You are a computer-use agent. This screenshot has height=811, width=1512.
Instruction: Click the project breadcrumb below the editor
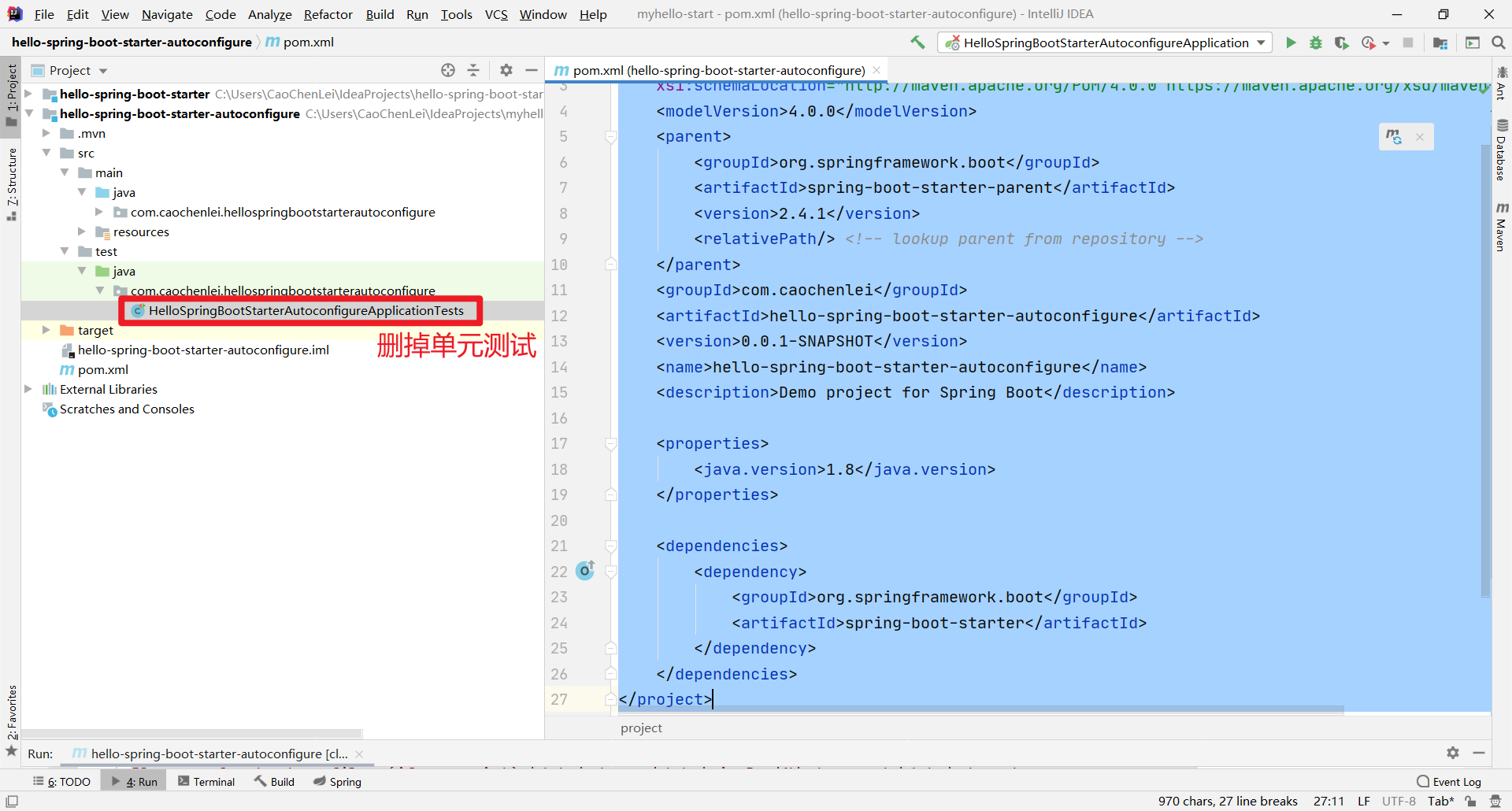coord(641,728)
